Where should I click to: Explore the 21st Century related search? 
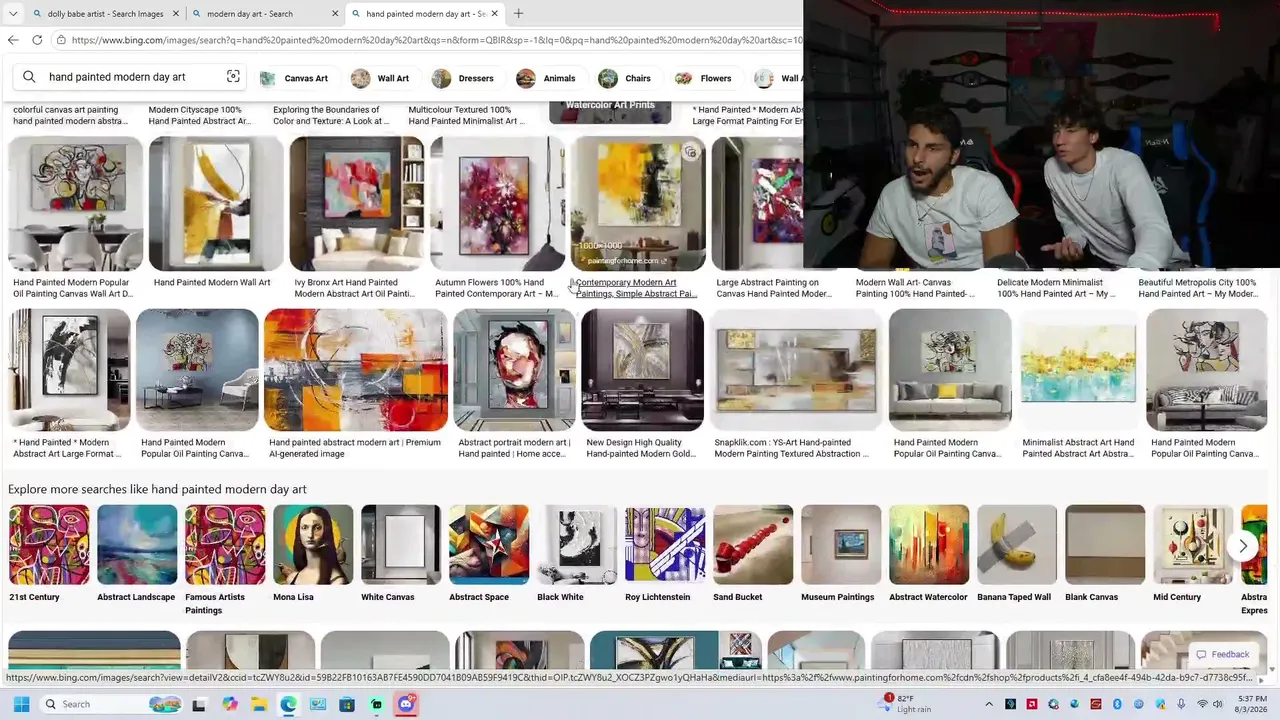(x=49, y=556)
